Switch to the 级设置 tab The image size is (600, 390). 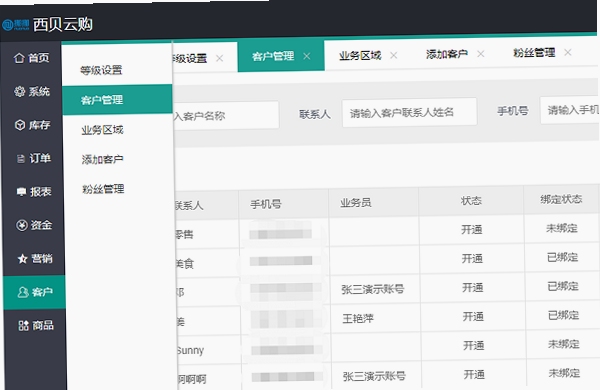[190, 59]
